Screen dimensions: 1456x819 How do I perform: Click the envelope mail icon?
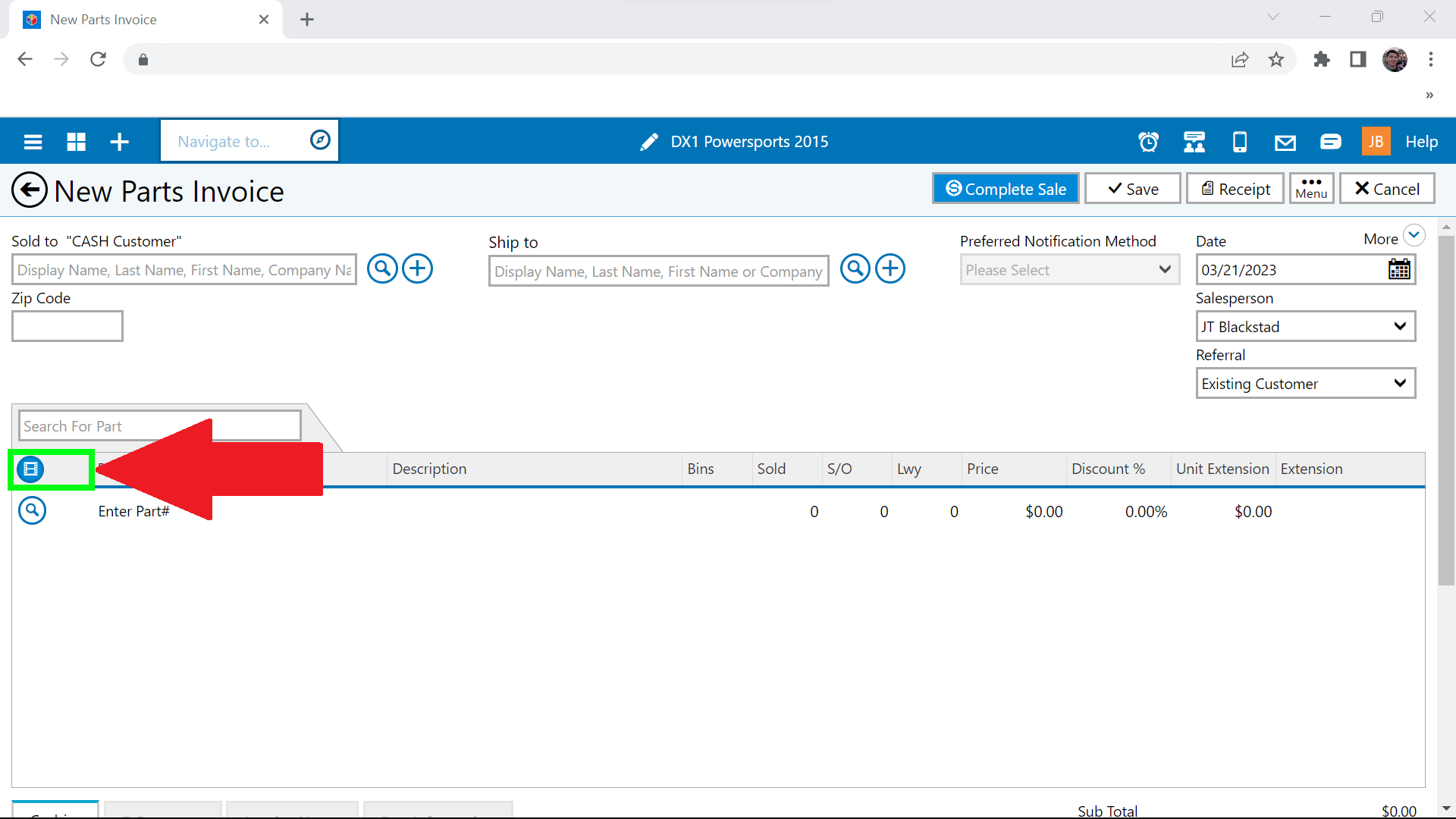tap(1285, 142)
